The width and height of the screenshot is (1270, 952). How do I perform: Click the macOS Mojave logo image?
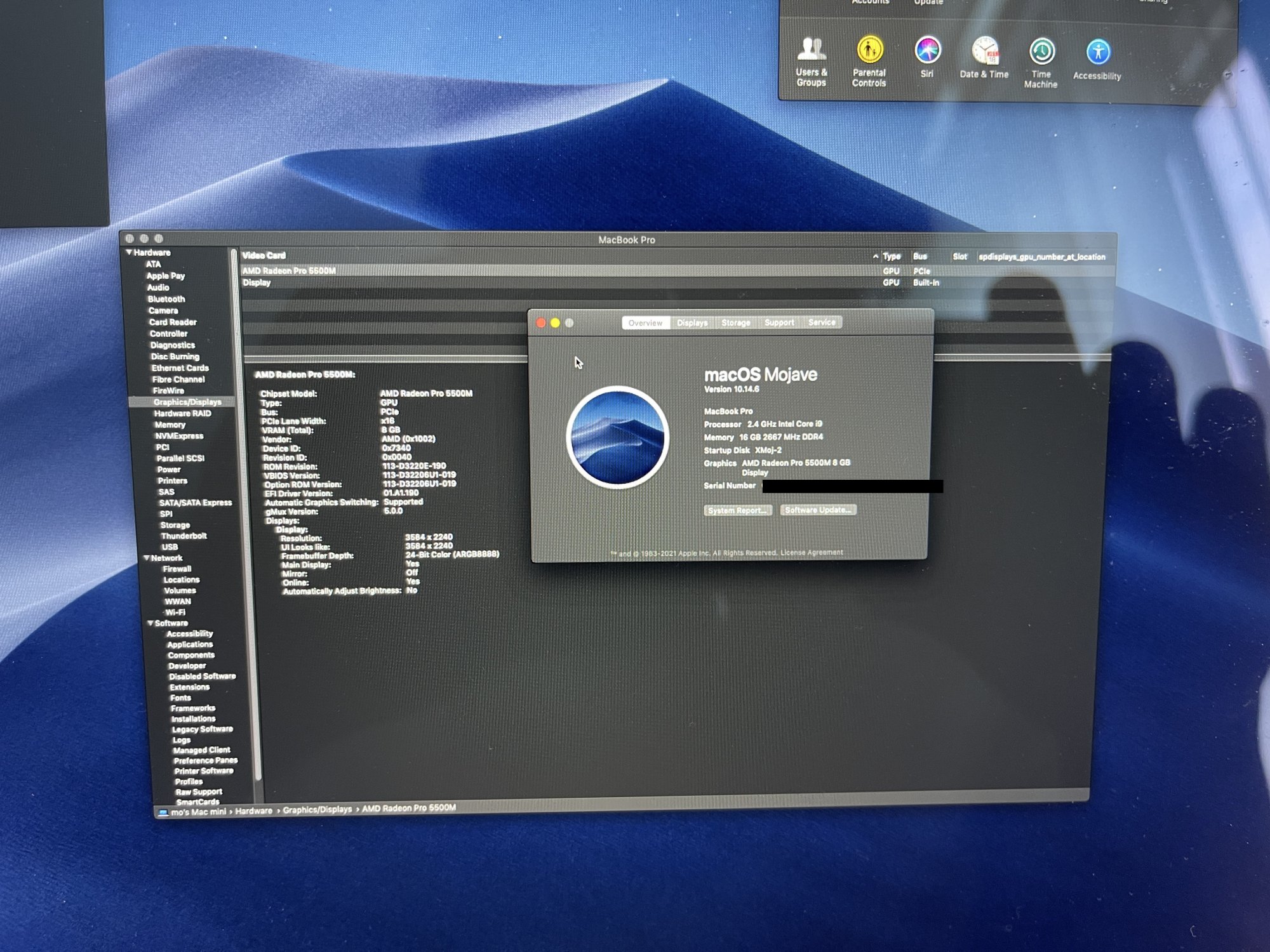(x=617, y=437)
